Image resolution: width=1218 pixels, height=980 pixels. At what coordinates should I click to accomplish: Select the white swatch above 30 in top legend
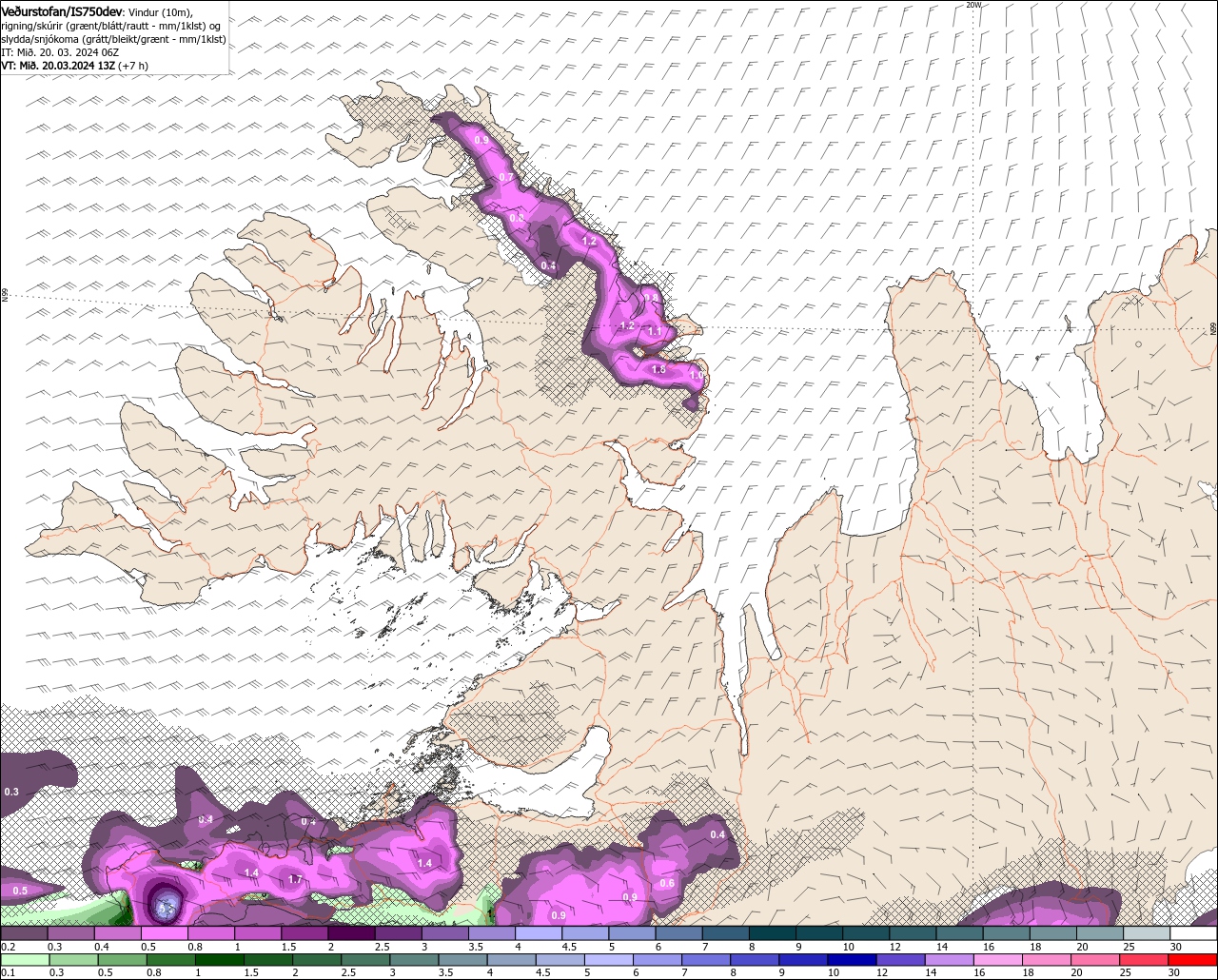point(1194,933)
